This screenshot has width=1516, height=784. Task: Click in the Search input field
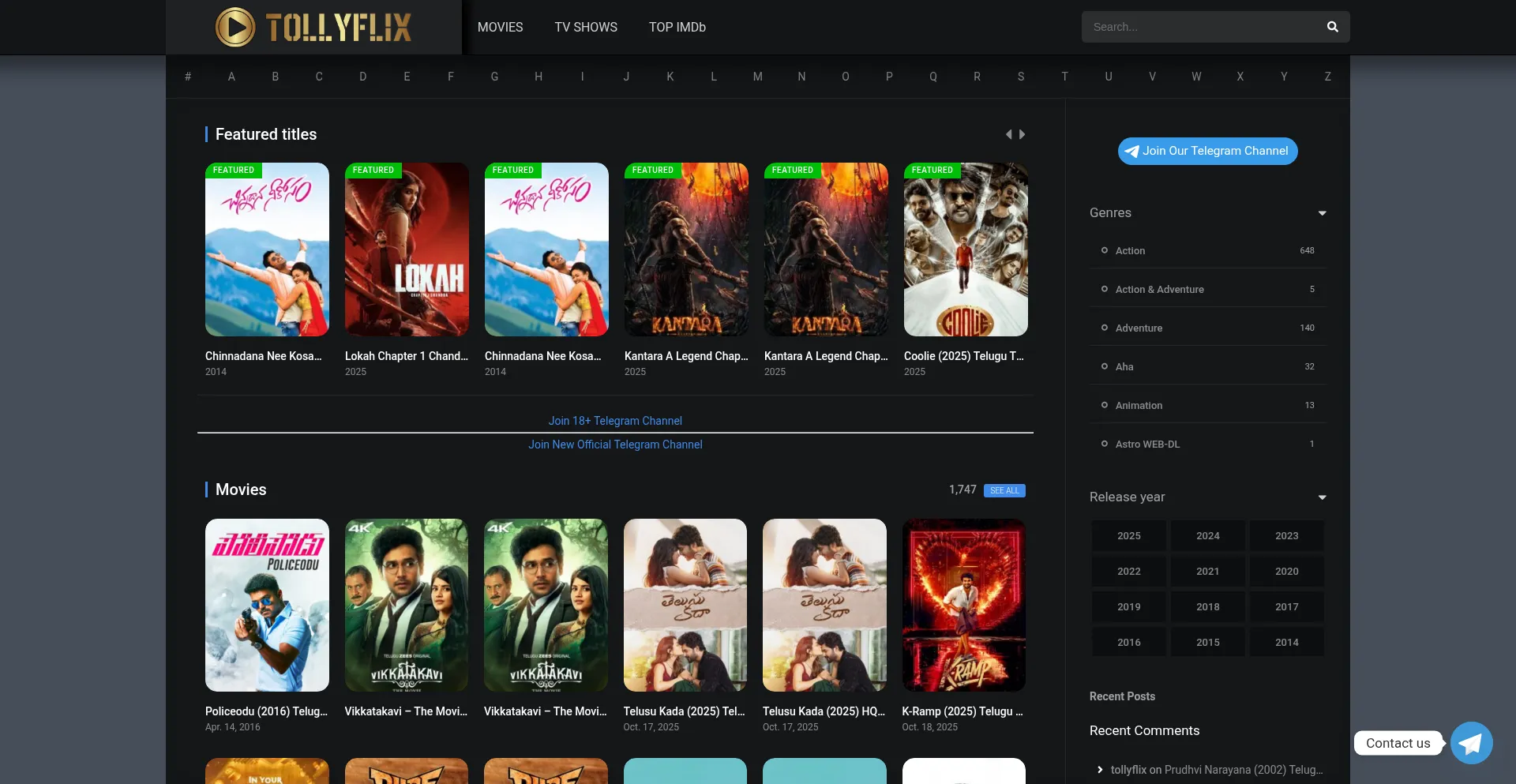click(1200, 27)
